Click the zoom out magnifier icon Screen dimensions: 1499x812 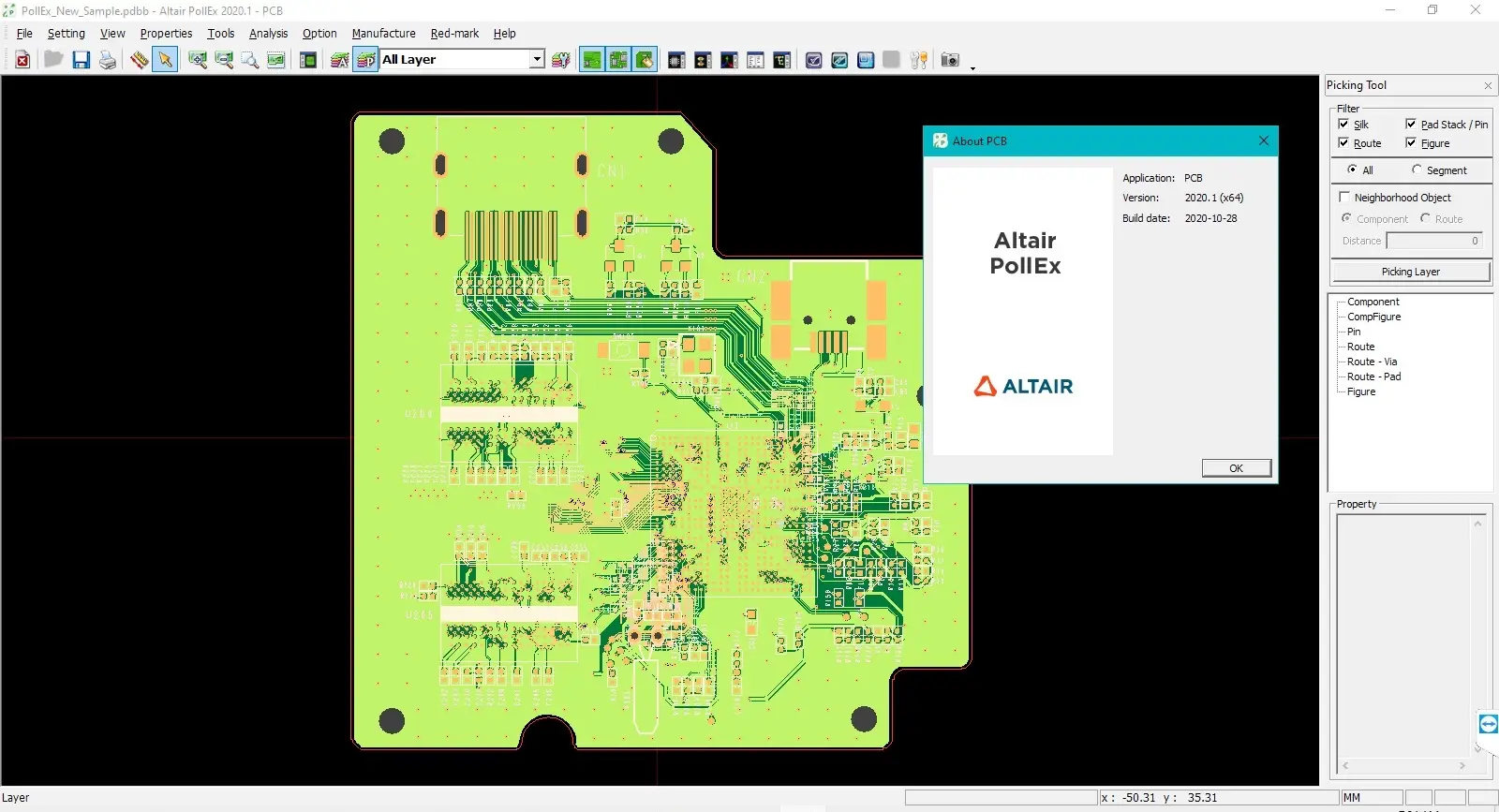(224, 60)
